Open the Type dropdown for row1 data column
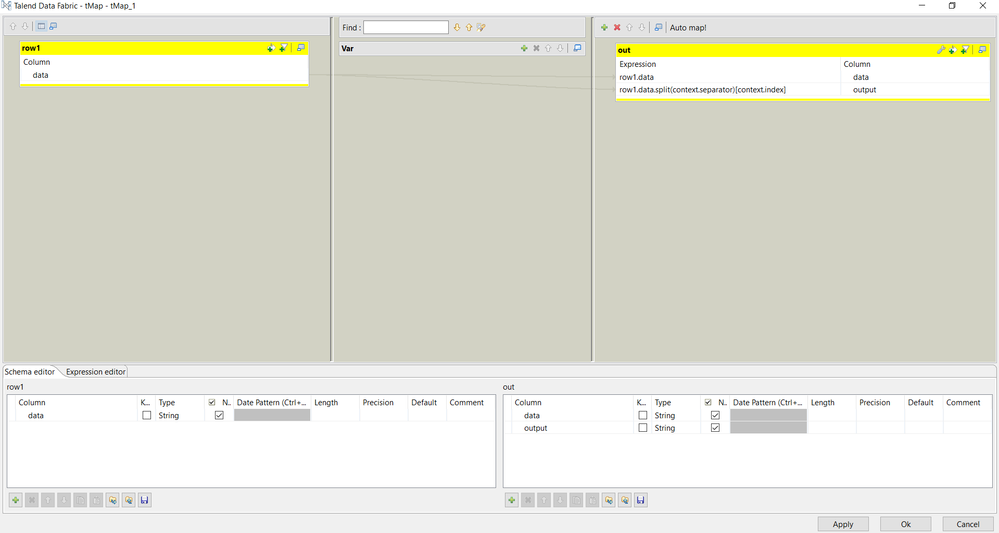 click(x=180, y=415)
